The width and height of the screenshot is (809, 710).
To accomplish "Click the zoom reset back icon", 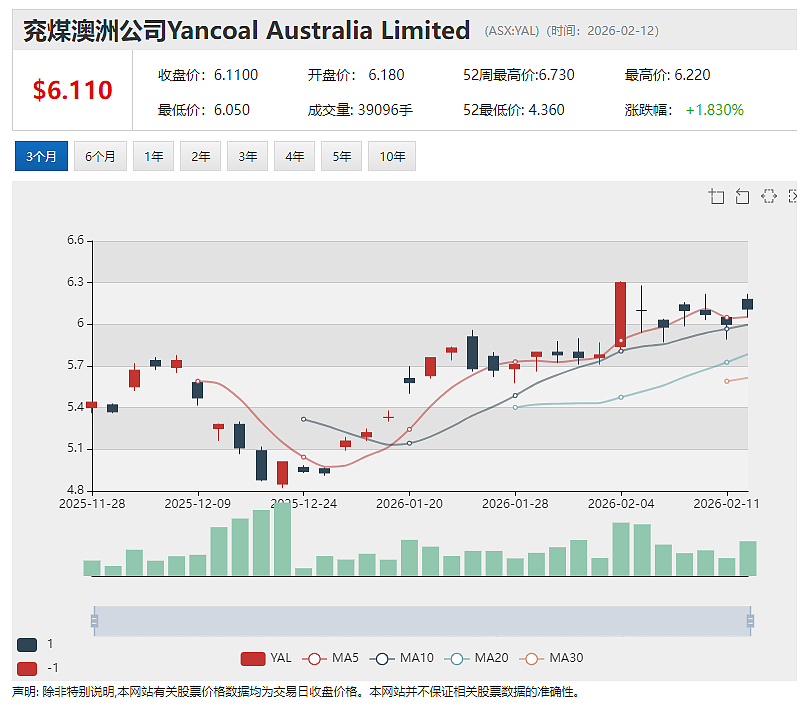I will [x=742, y=197].
